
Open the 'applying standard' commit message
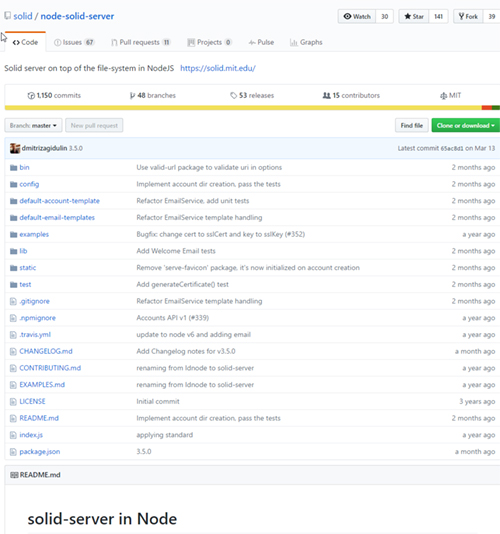tap(165, 435)
